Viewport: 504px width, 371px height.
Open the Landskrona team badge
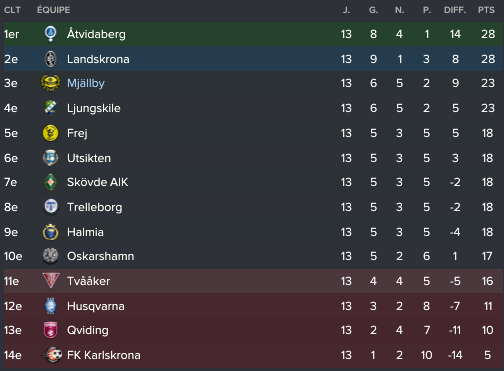pos(50,59)
